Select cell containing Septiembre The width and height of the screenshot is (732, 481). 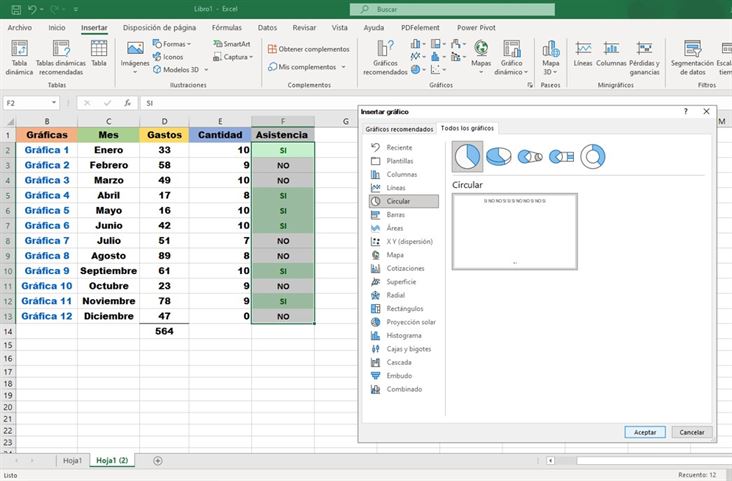108,271
